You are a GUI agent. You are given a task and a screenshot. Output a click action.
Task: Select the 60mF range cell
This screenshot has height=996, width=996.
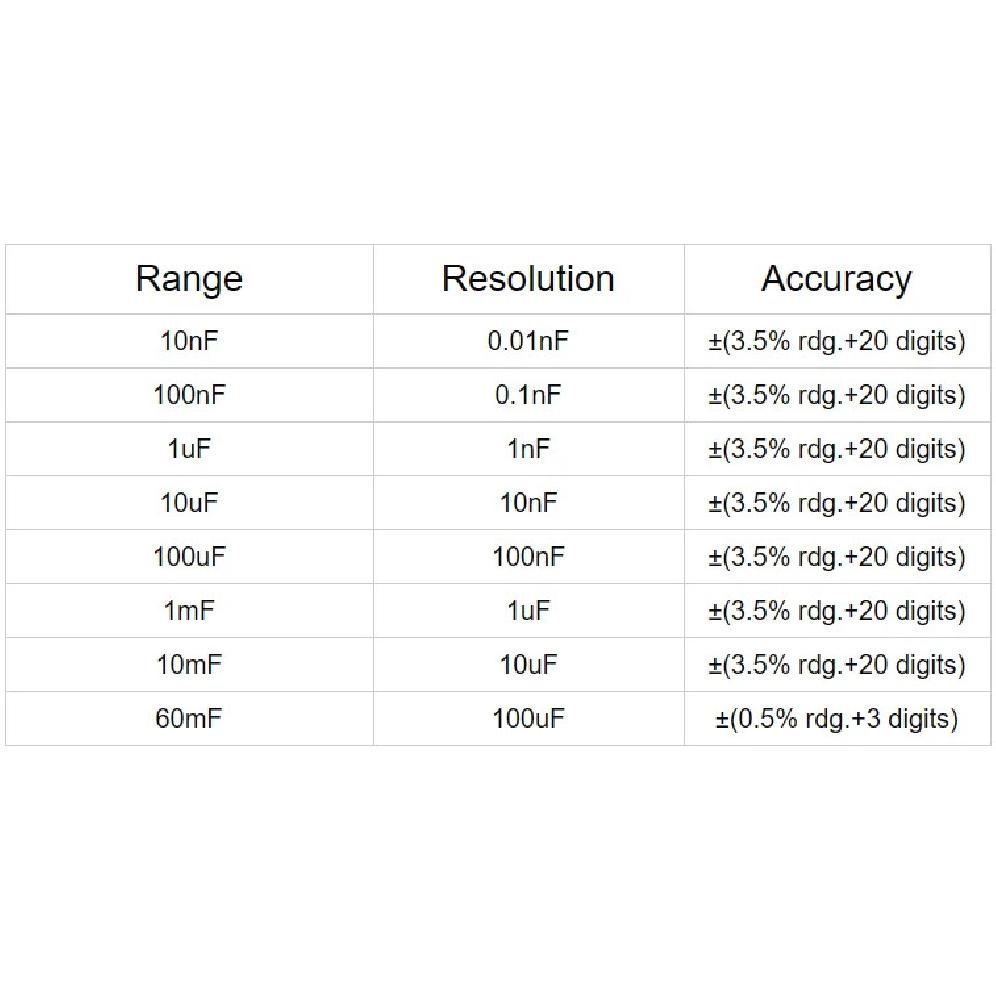pos(189,719)
